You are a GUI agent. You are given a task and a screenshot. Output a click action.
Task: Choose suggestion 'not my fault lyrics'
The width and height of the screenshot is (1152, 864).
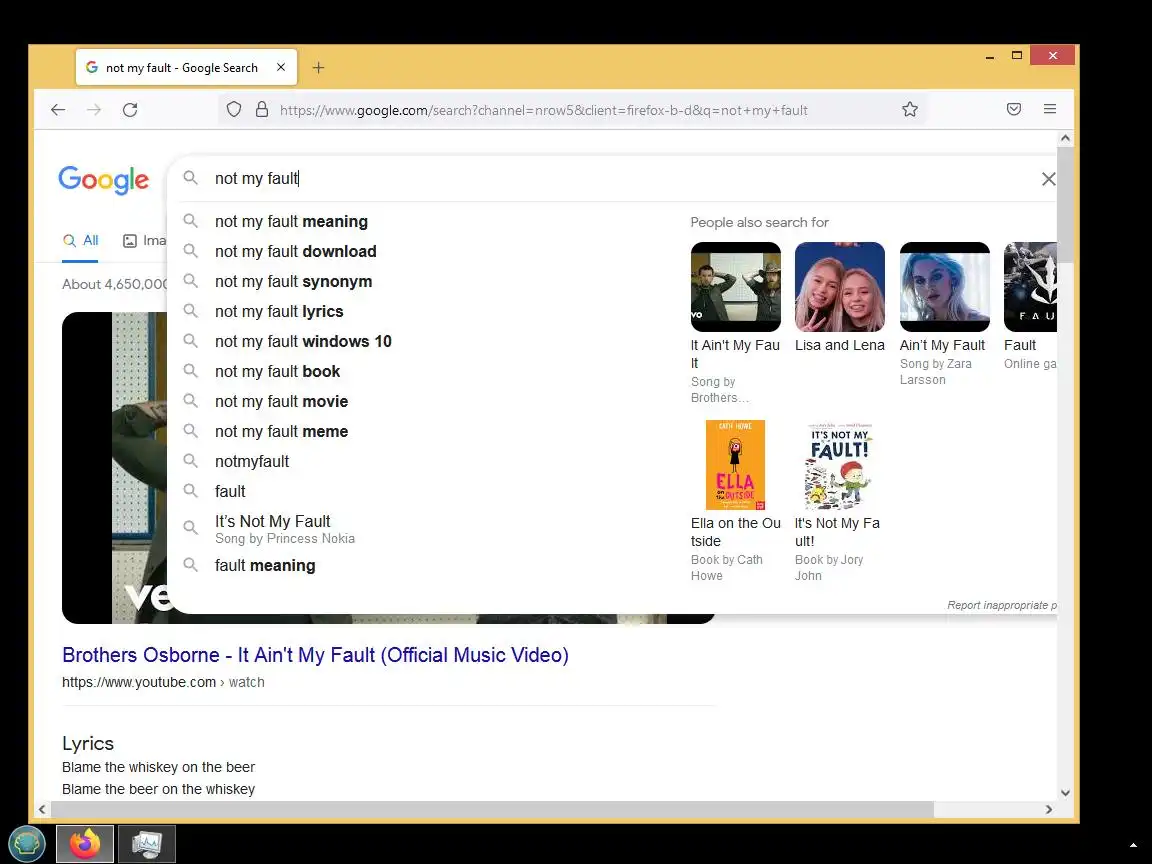(x=278, y=312)
